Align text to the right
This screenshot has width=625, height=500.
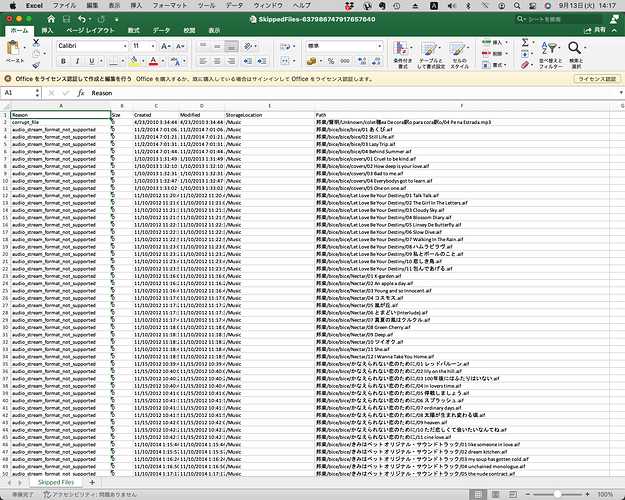click(231, 61)
